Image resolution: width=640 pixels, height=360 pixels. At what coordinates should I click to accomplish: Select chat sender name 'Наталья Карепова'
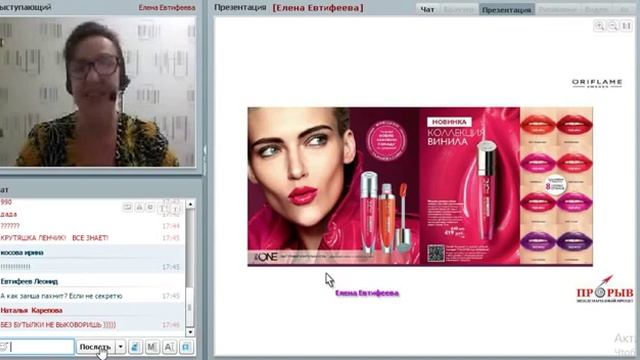coord(31,311)
